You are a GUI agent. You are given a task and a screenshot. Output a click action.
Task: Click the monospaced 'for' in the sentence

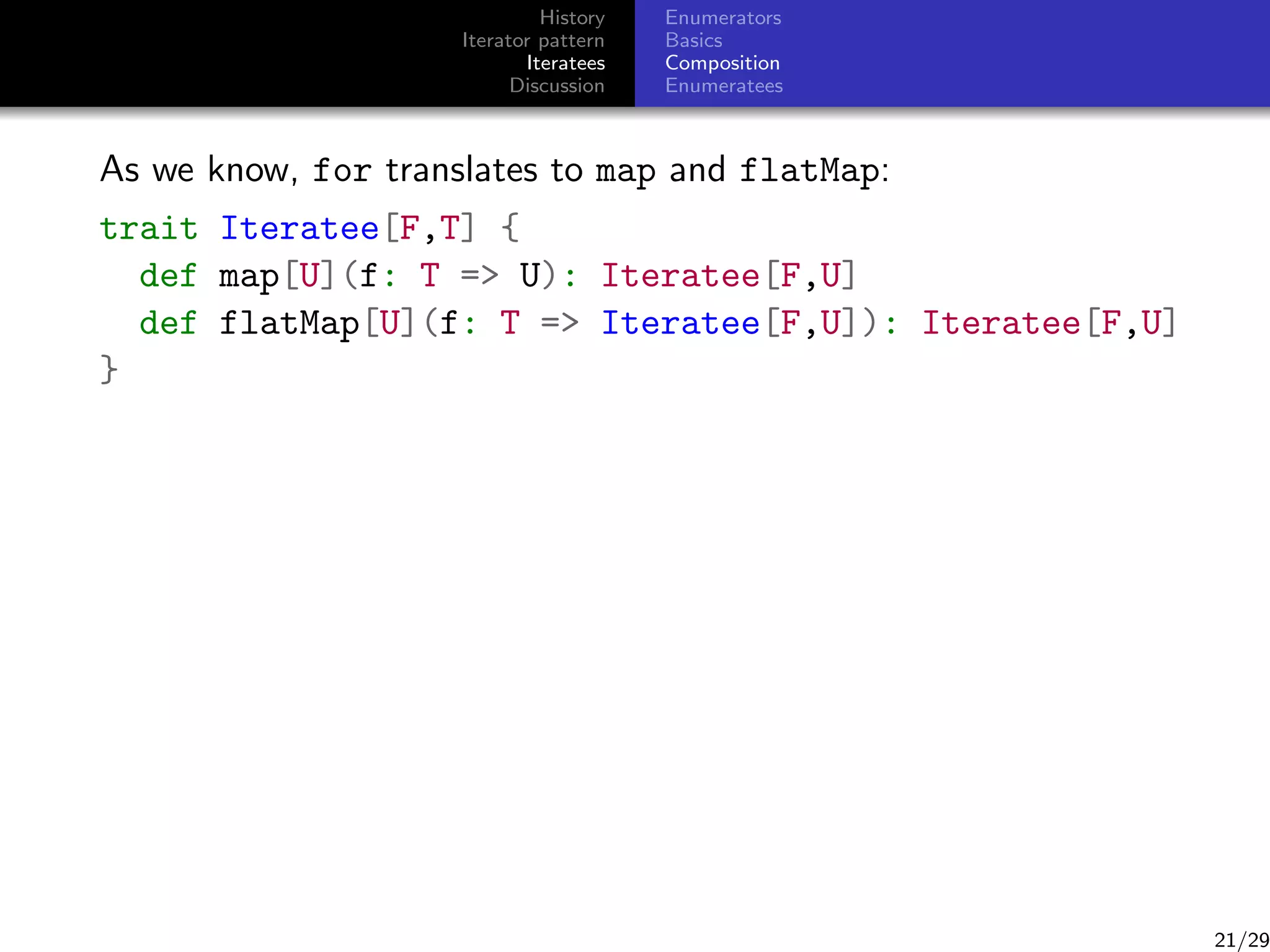(342, 170)
